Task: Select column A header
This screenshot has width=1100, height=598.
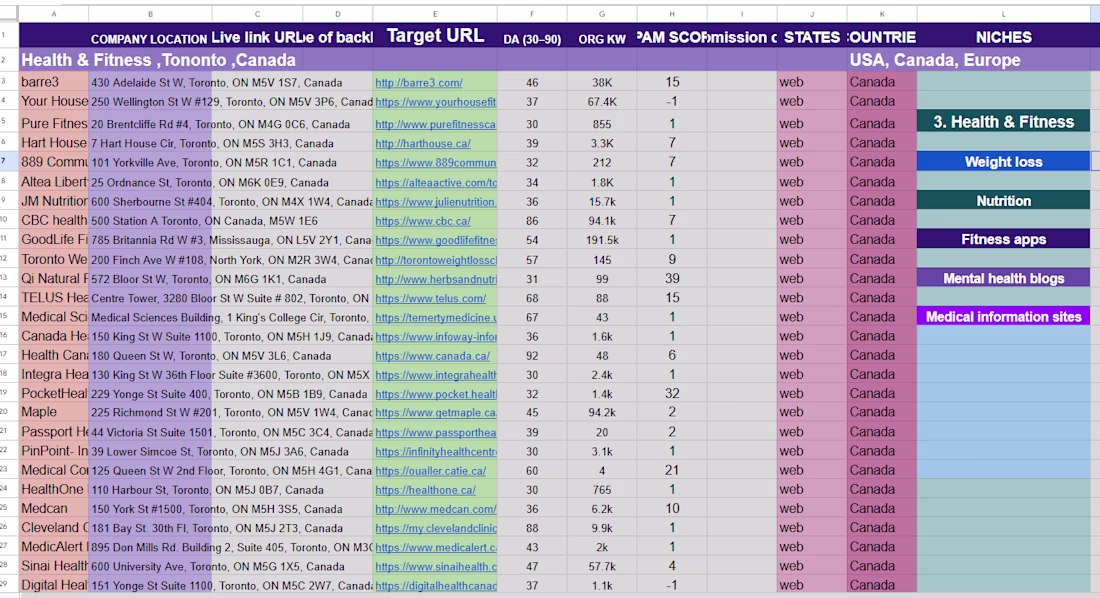Action: pos(54,14)
